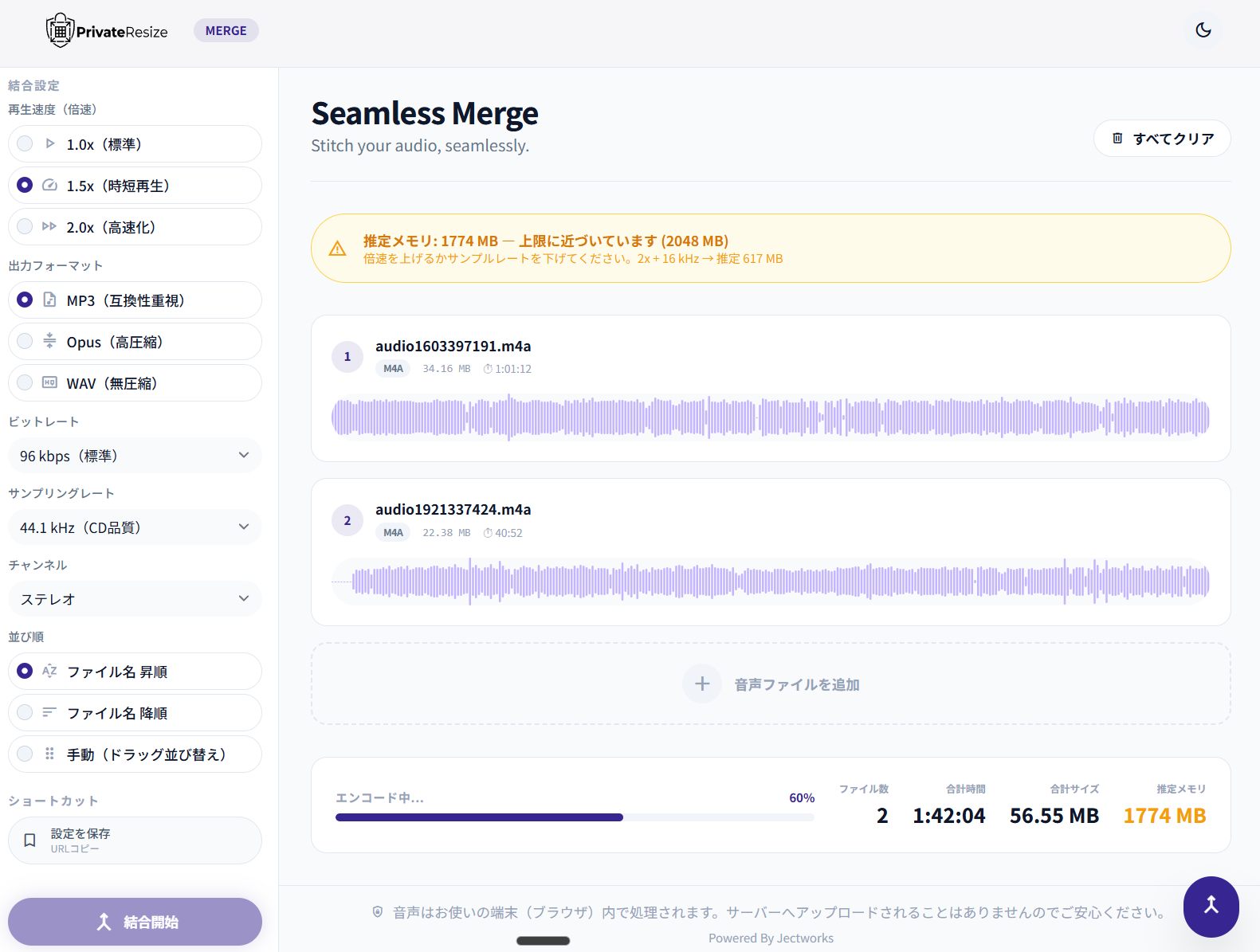Click the waveform of audio1921337424.m4a

[771, 581]
